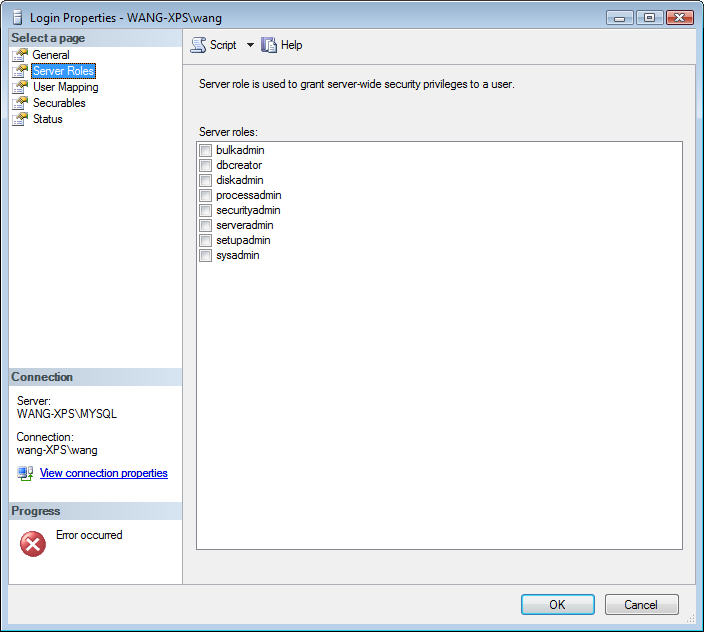The image size is (704, 632).
Task: Enable the processadmin server role
Action: (205, 195)
